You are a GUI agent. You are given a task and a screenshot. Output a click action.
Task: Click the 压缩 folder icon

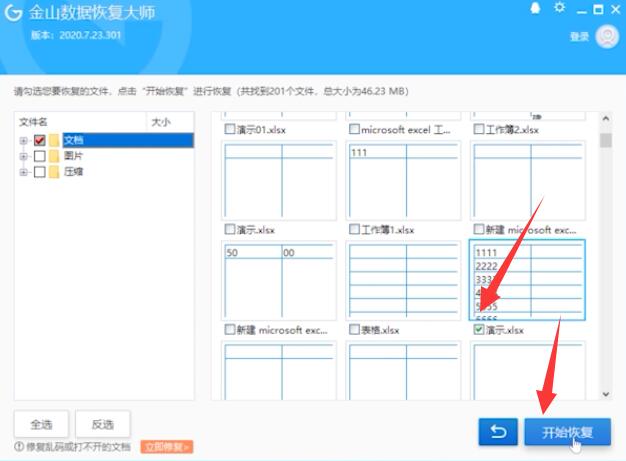(54, 172)
